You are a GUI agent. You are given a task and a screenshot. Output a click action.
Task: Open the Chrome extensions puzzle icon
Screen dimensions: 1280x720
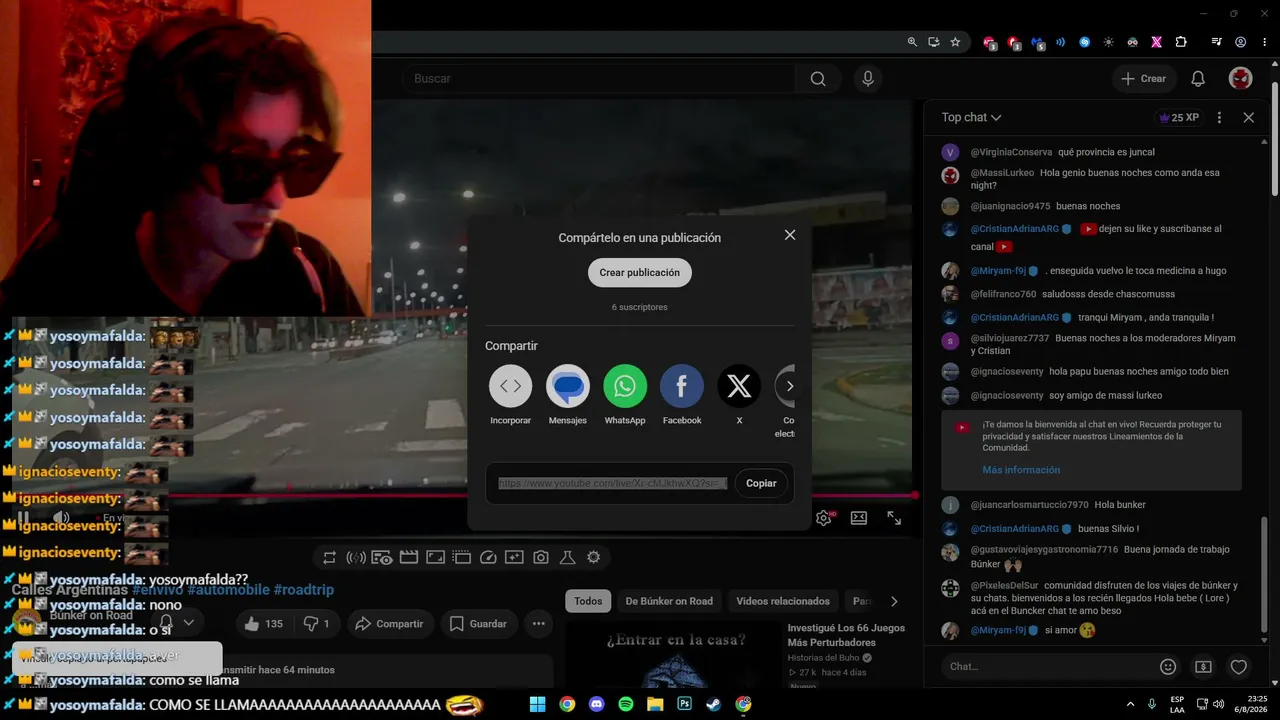click(x=1181, y=42)
